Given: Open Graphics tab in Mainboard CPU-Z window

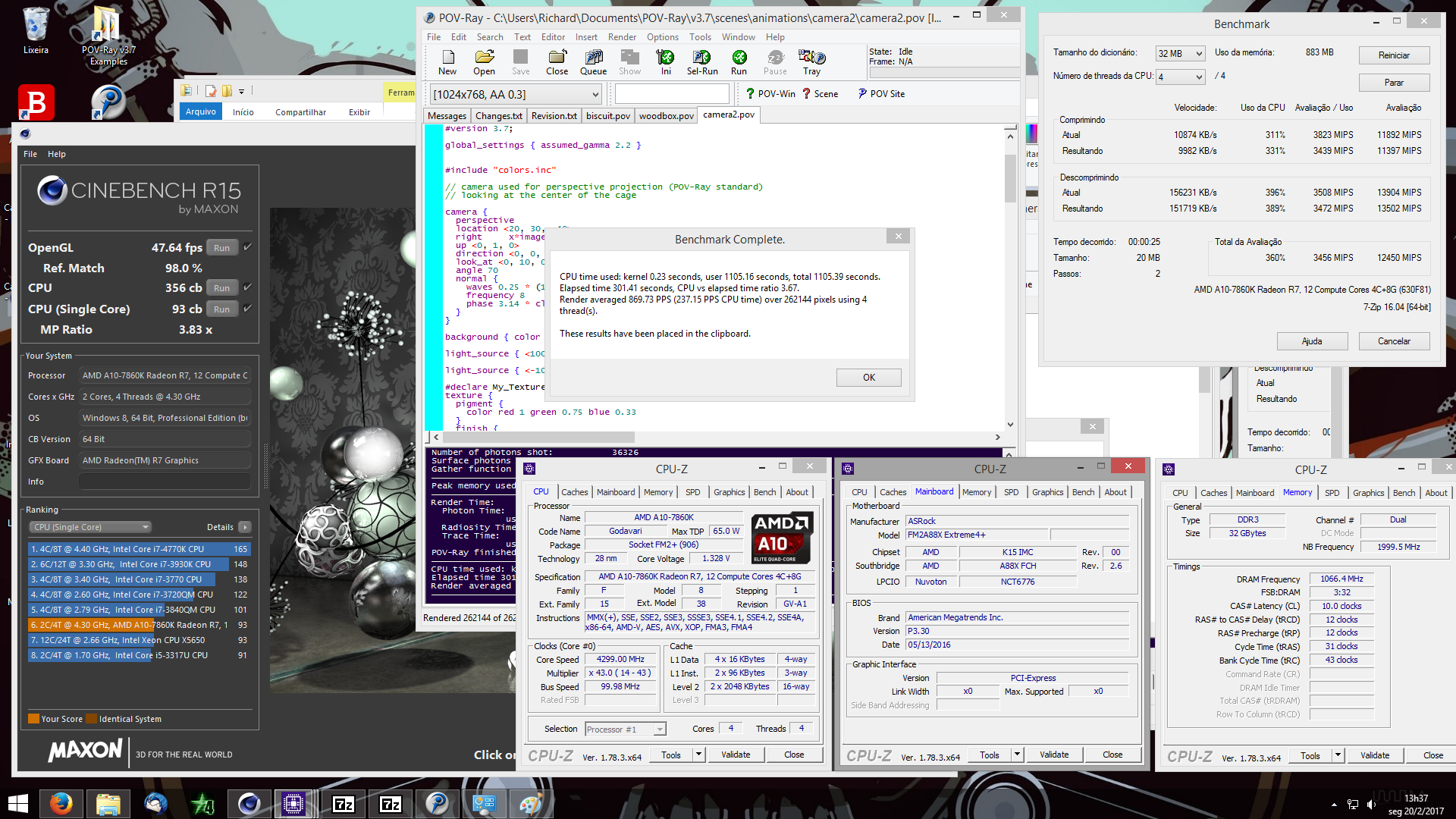Looking at the screenshot, I should 1047,492.
